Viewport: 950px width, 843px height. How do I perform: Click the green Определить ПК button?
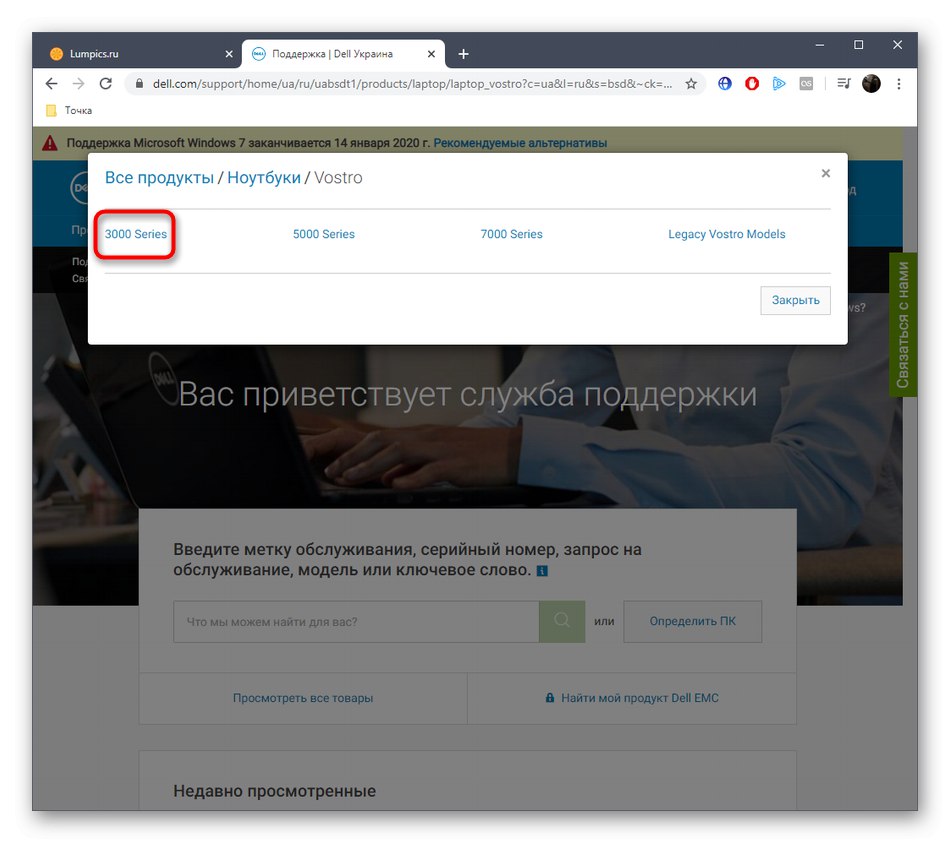point(692,621)
